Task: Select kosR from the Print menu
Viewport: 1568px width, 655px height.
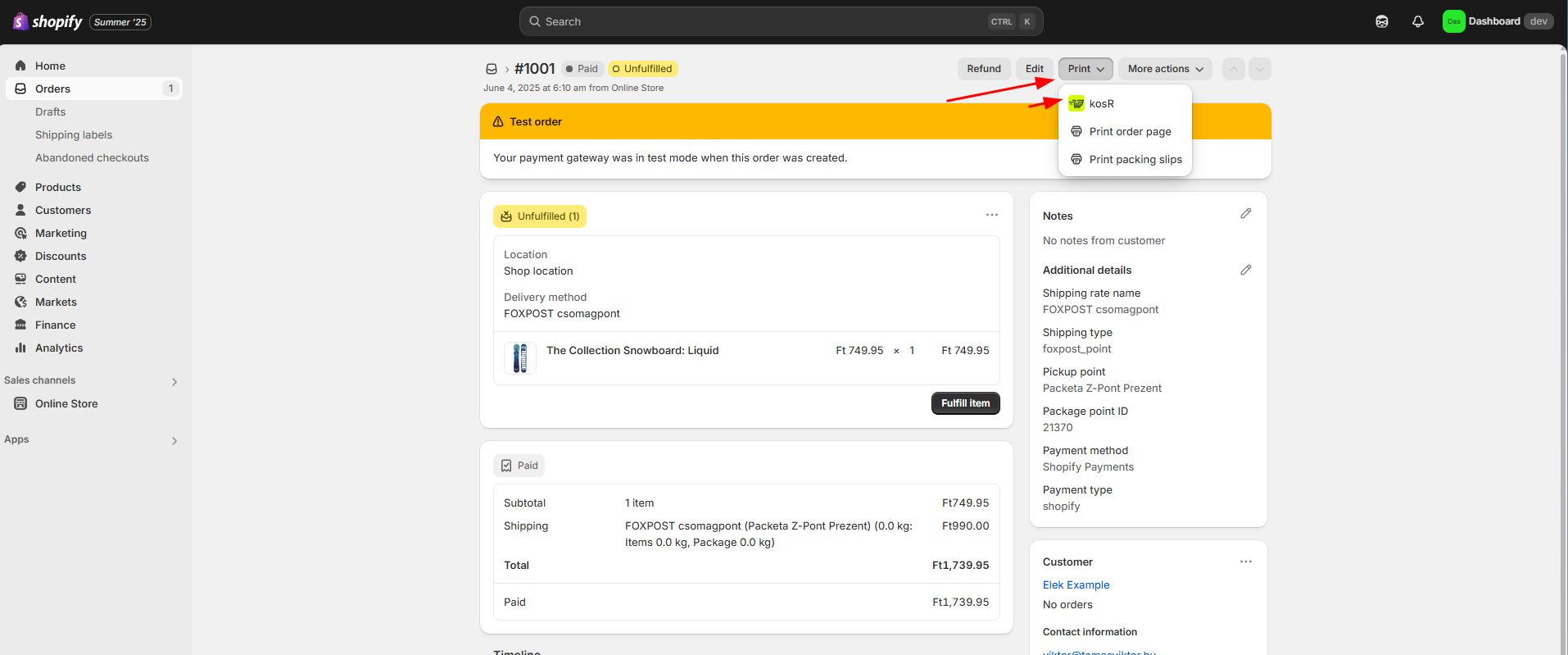Action: (1101, 104)
